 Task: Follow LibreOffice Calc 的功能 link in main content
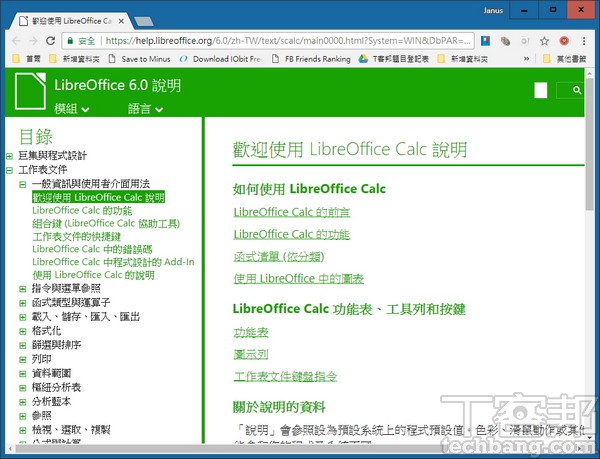point(292,234)
